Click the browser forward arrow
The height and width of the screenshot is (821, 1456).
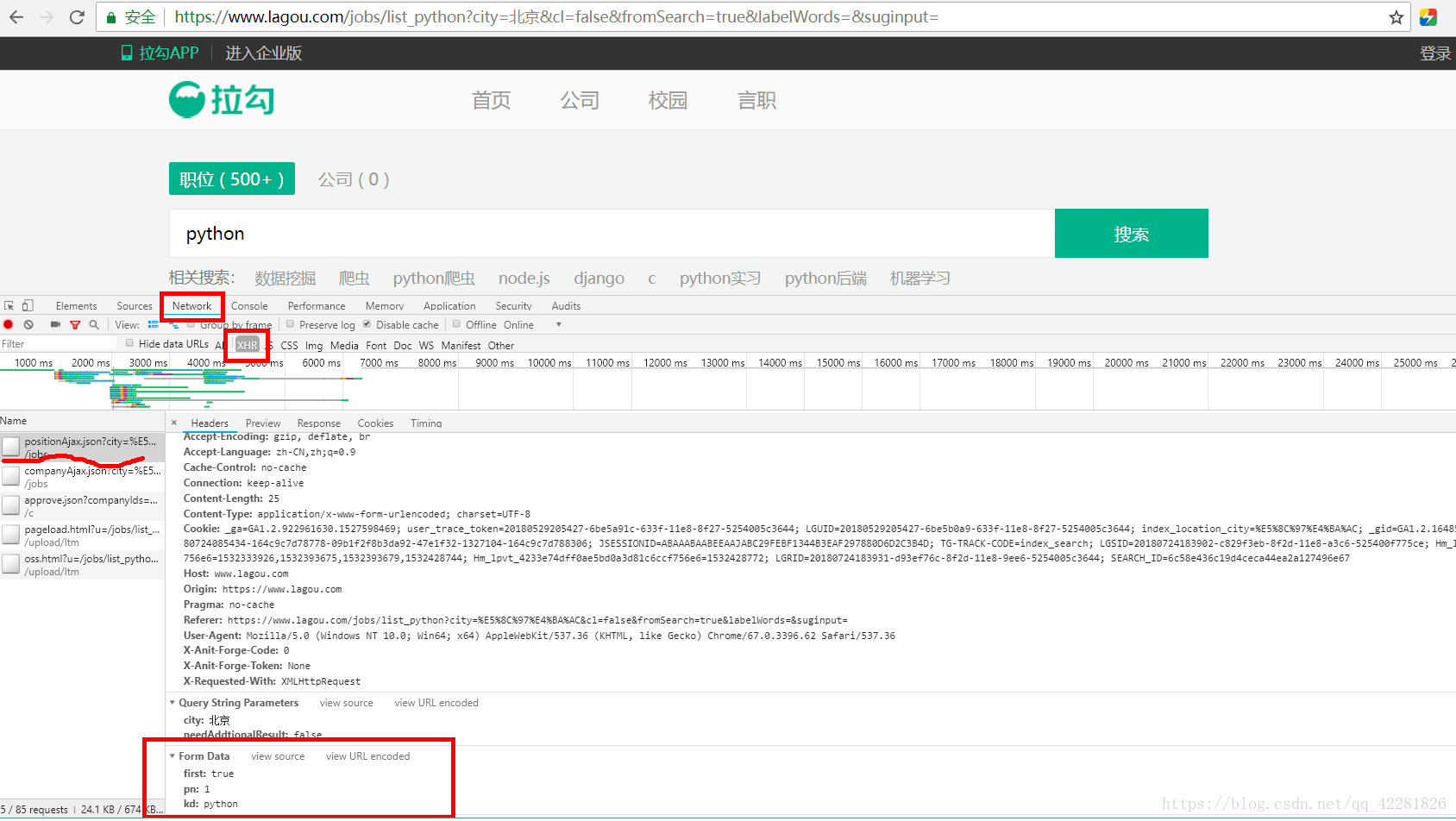[x=47, y=17]
